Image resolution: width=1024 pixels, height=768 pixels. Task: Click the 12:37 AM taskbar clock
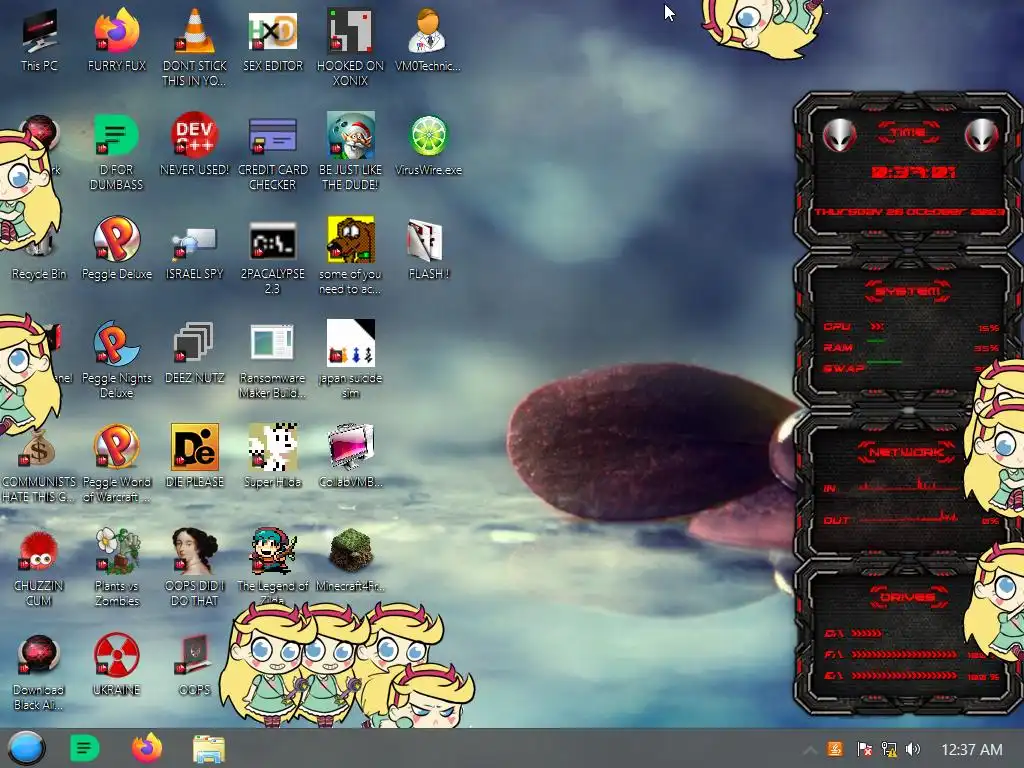[971, 750]
